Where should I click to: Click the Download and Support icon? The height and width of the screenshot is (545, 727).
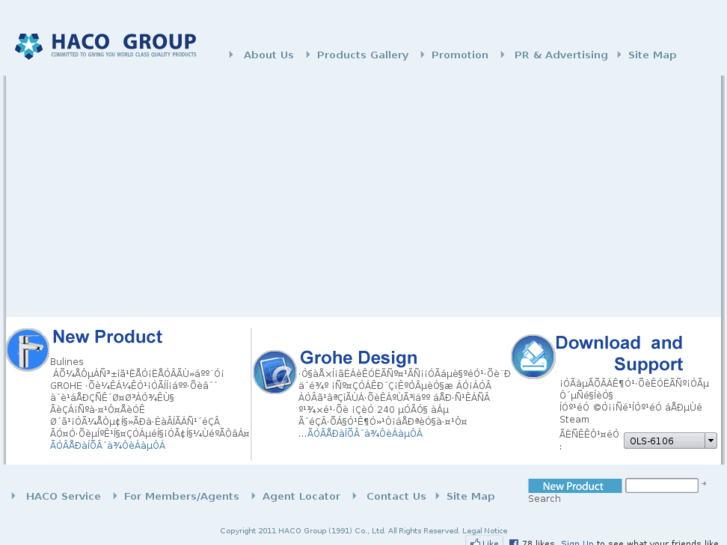click(533, 356)
